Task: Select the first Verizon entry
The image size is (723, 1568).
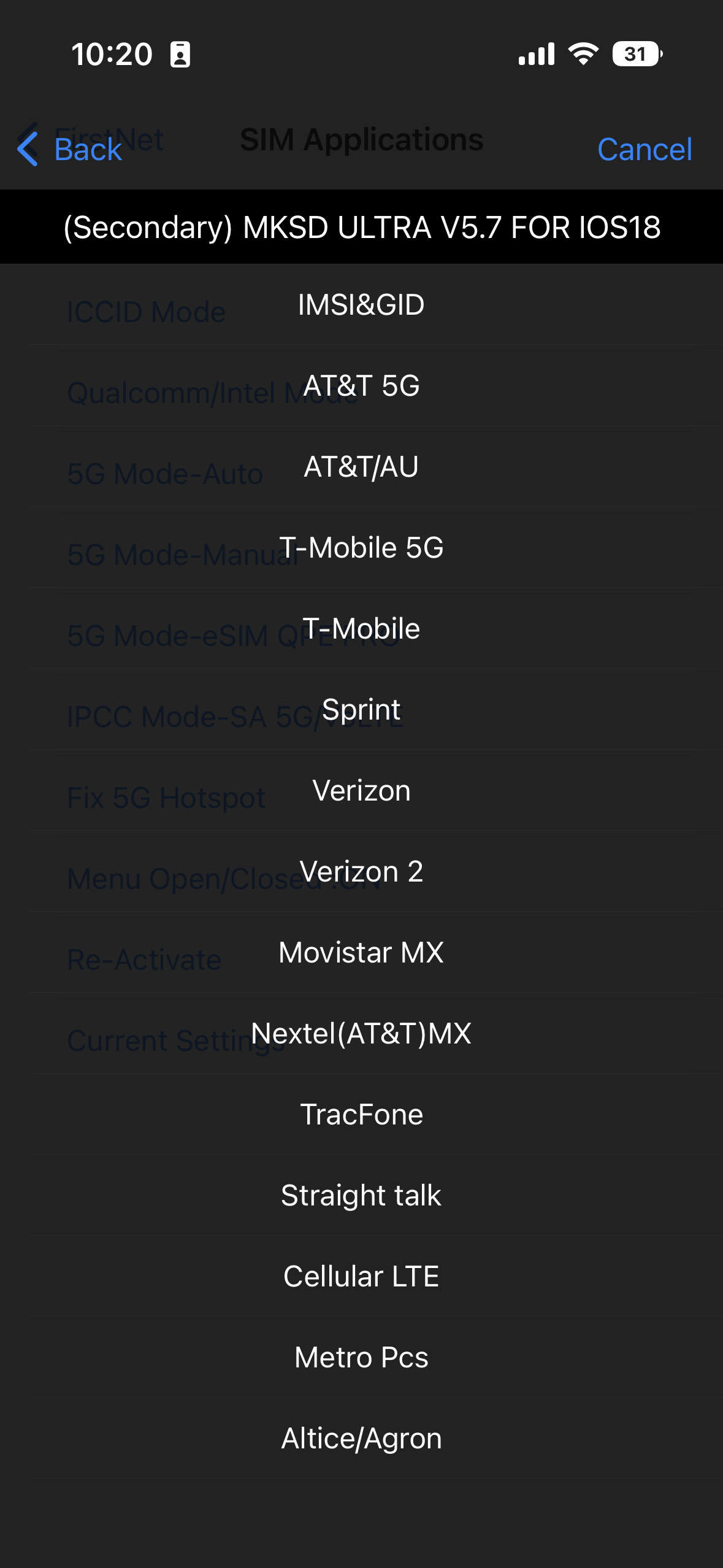Action: tap(361, 791)
